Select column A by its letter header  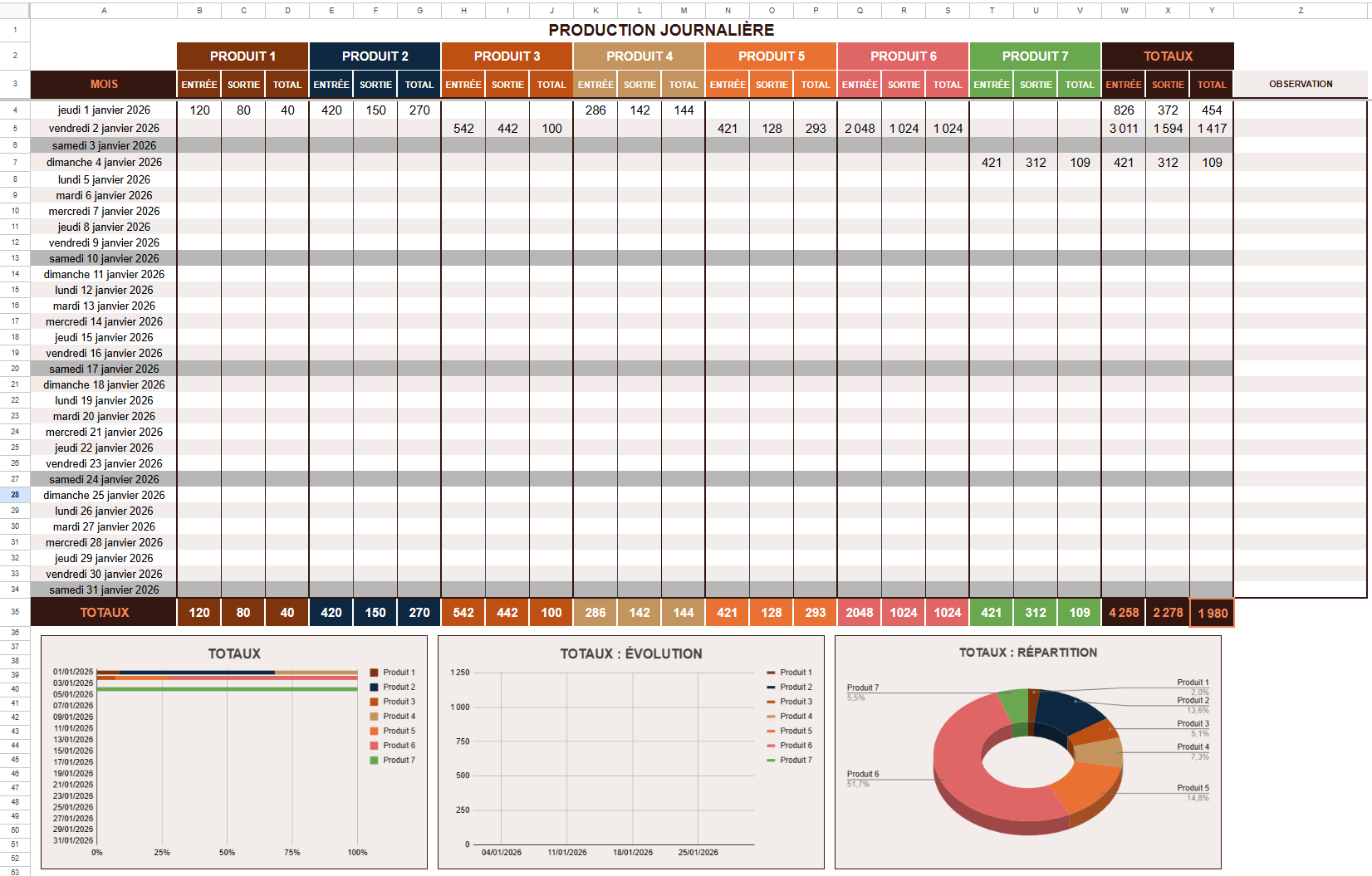104,11
